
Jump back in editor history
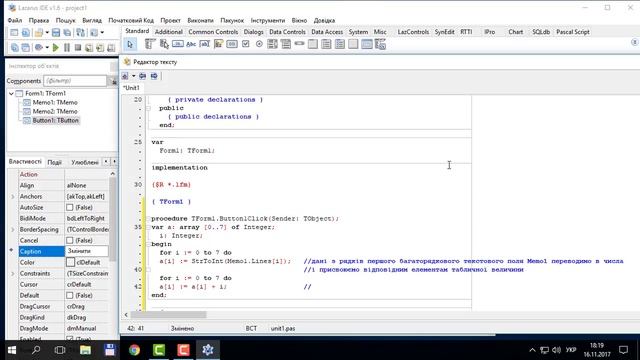tap(142, 76)
